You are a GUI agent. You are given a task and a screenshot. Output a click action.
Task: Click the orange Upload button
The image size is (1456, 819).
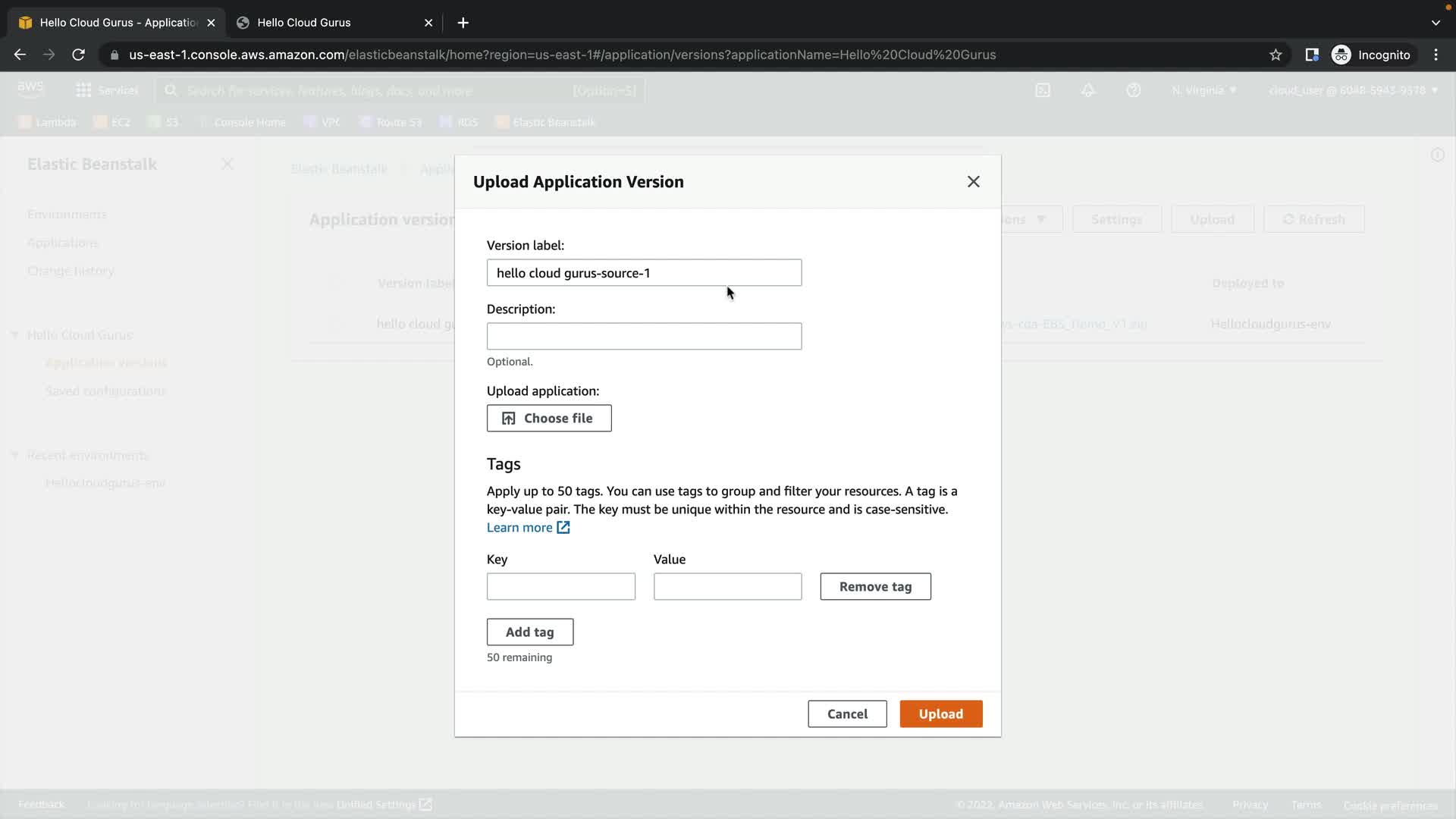940,714
